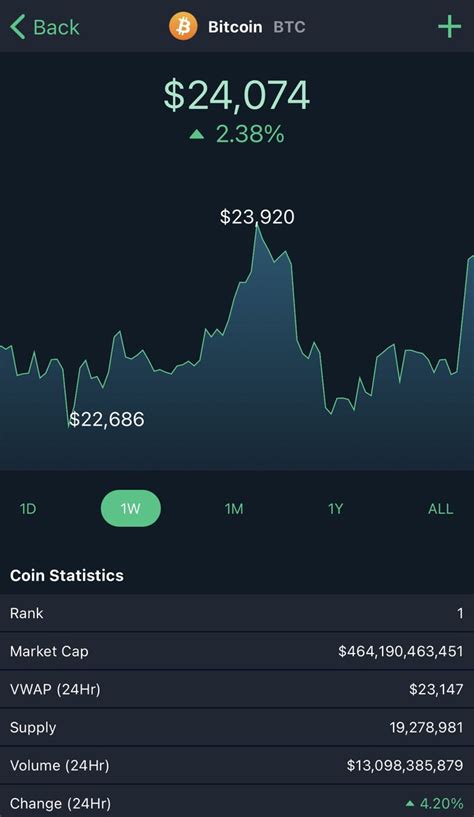This screenshot has width=474, height=817.
Task: Add coin with the plus icon
Action: (x=450, y=27)
